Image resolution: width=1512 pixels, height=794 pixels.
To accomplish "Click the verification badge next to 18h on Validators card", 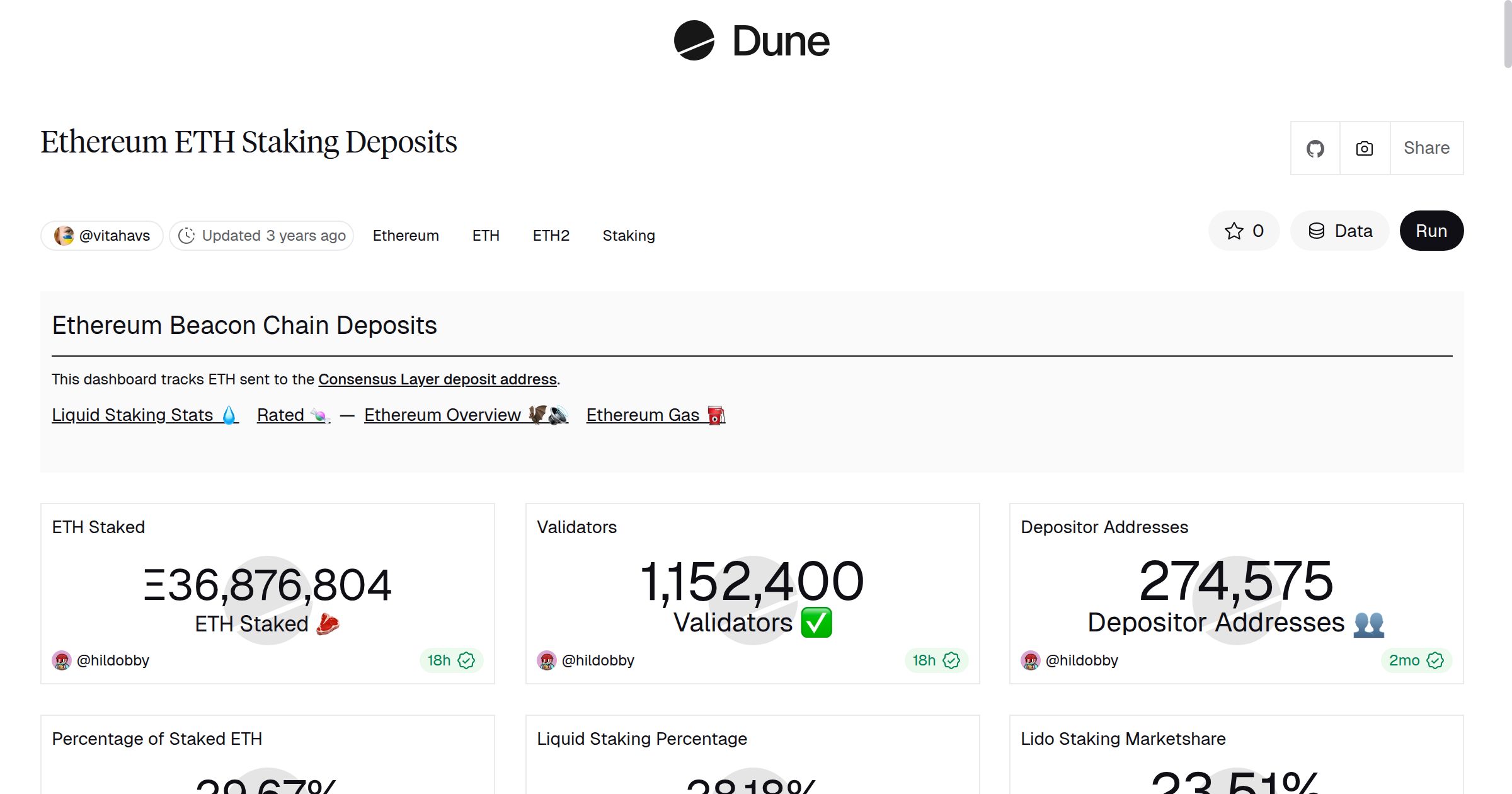I will (x=951, y=660).
